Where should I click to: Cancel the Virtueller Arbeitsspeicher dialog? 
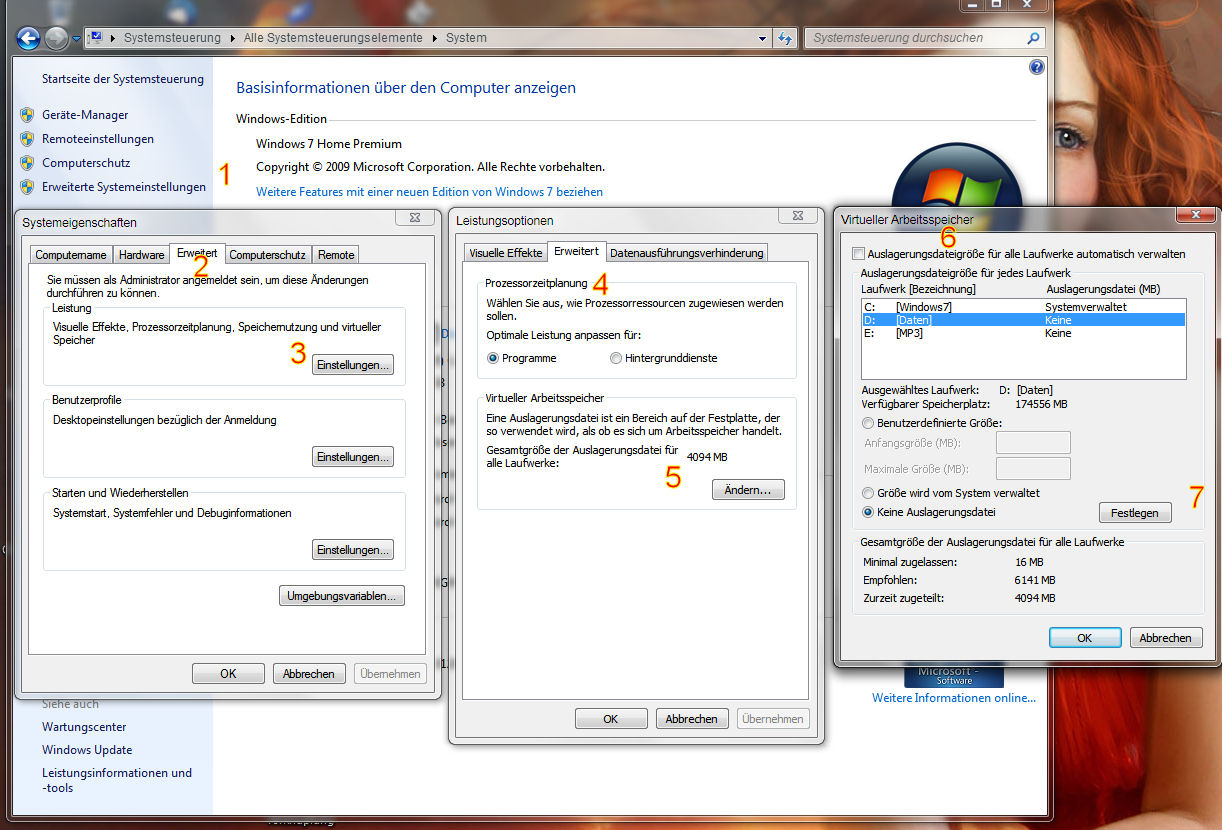[1166, 637]
